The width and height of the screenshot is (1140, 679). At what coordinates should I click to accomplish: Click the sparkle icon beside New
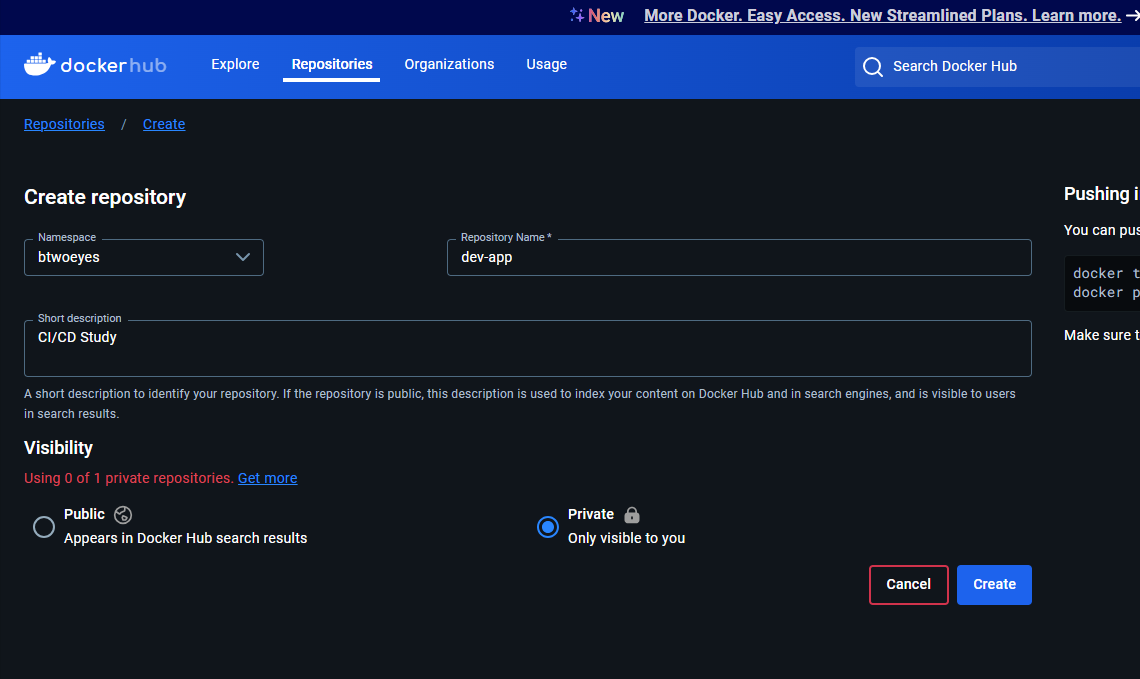[577, 15]
